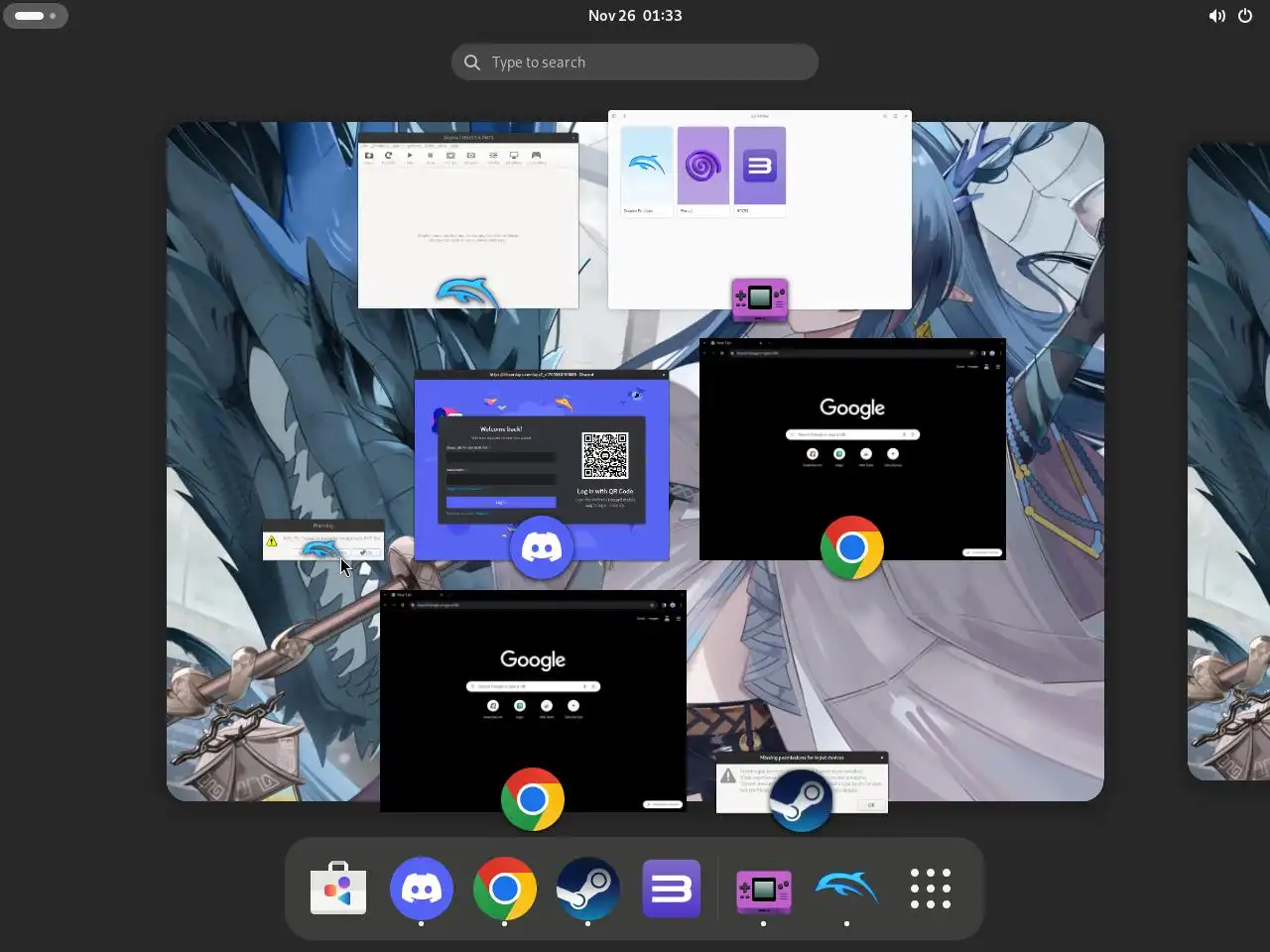1270x952 pixels.
Task: Click OK in Steam missing permissions dialog
Action: tap(871, 804)
